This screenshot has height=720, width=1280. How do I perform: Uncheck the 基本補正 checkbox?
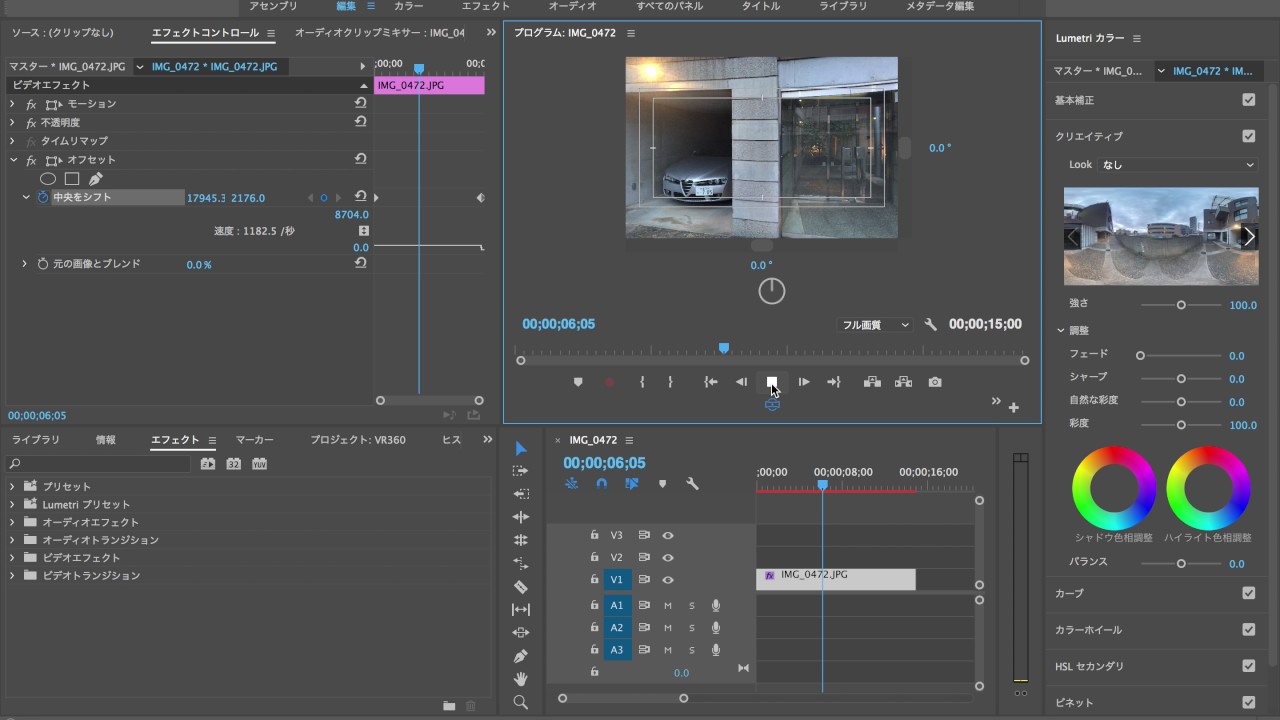click(x=1248, y=100)
